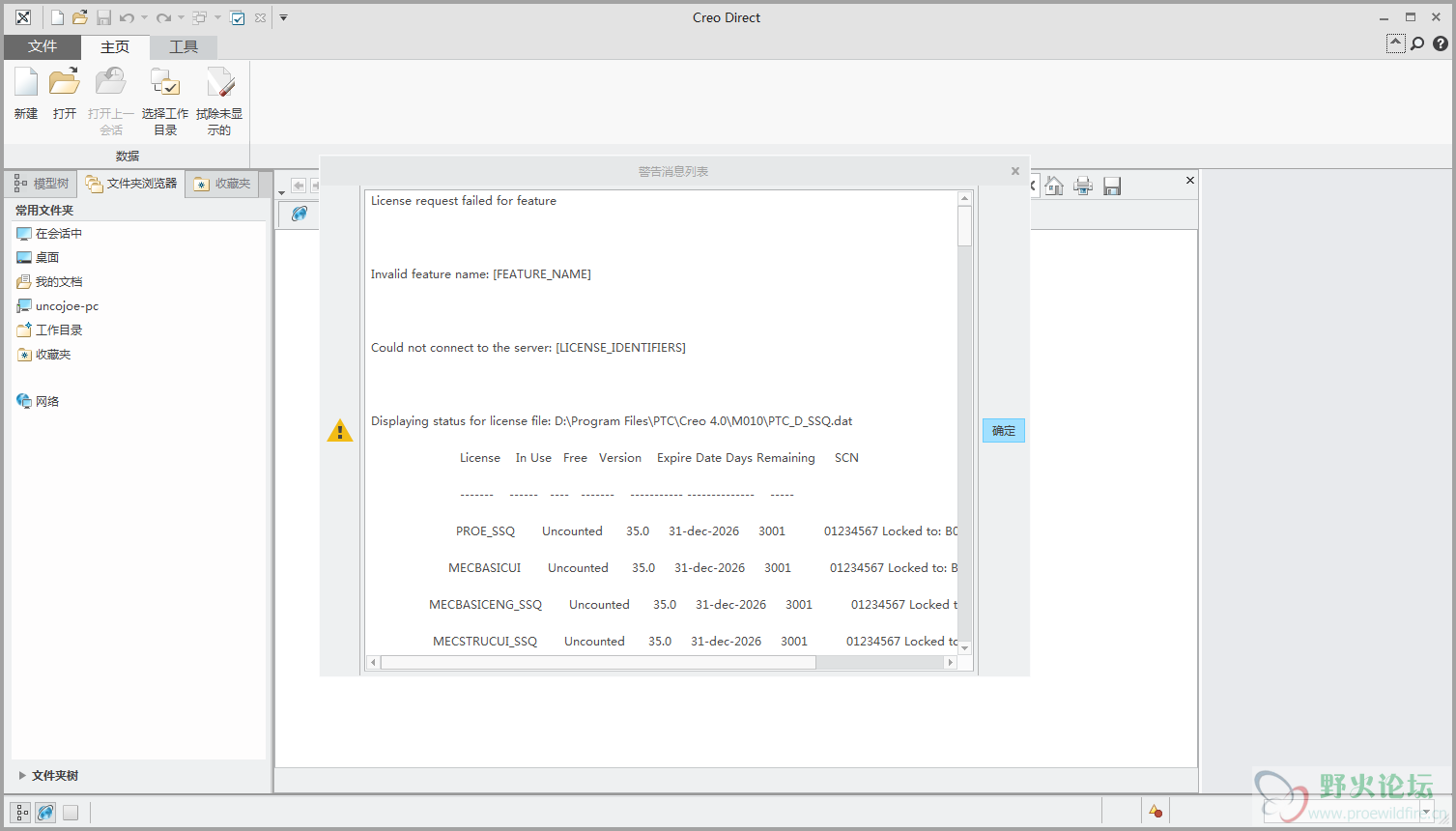Click the command search magnifier icon
Screen dimensions: 1456x831
pos(1417,43)
